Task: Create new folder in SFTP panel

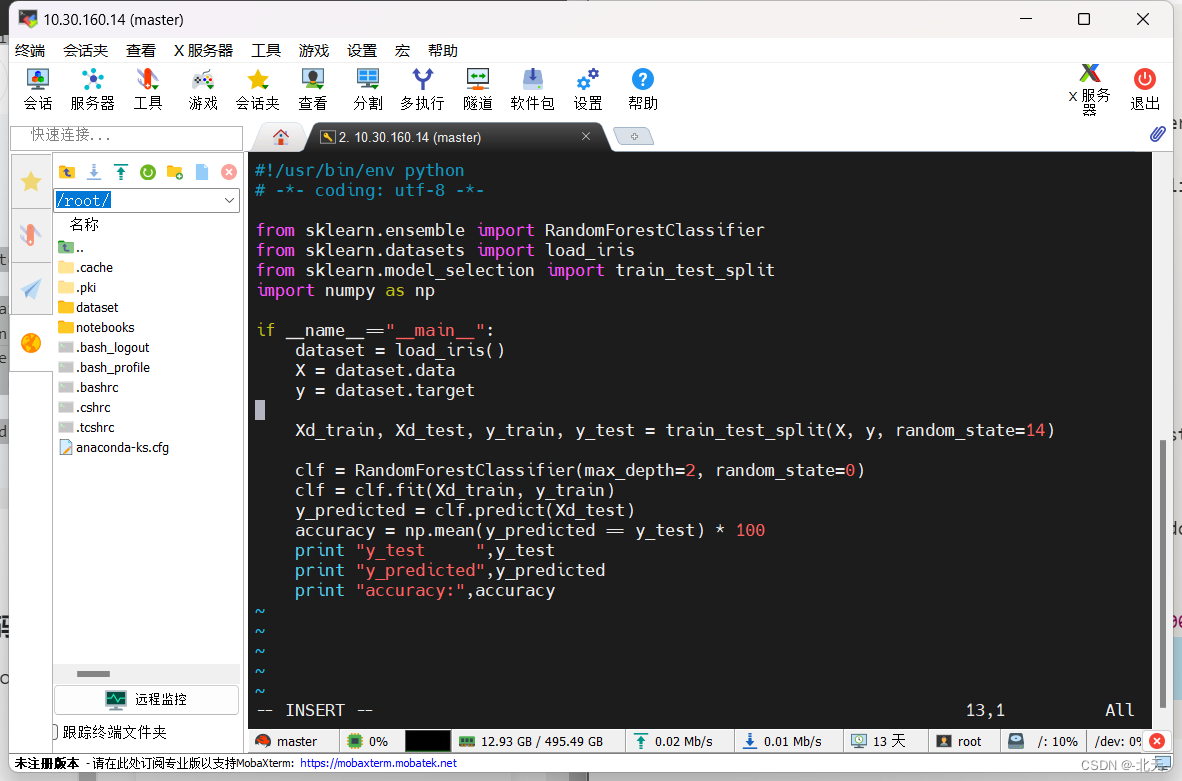Action: pyautogui.click(x=173, y=171)
